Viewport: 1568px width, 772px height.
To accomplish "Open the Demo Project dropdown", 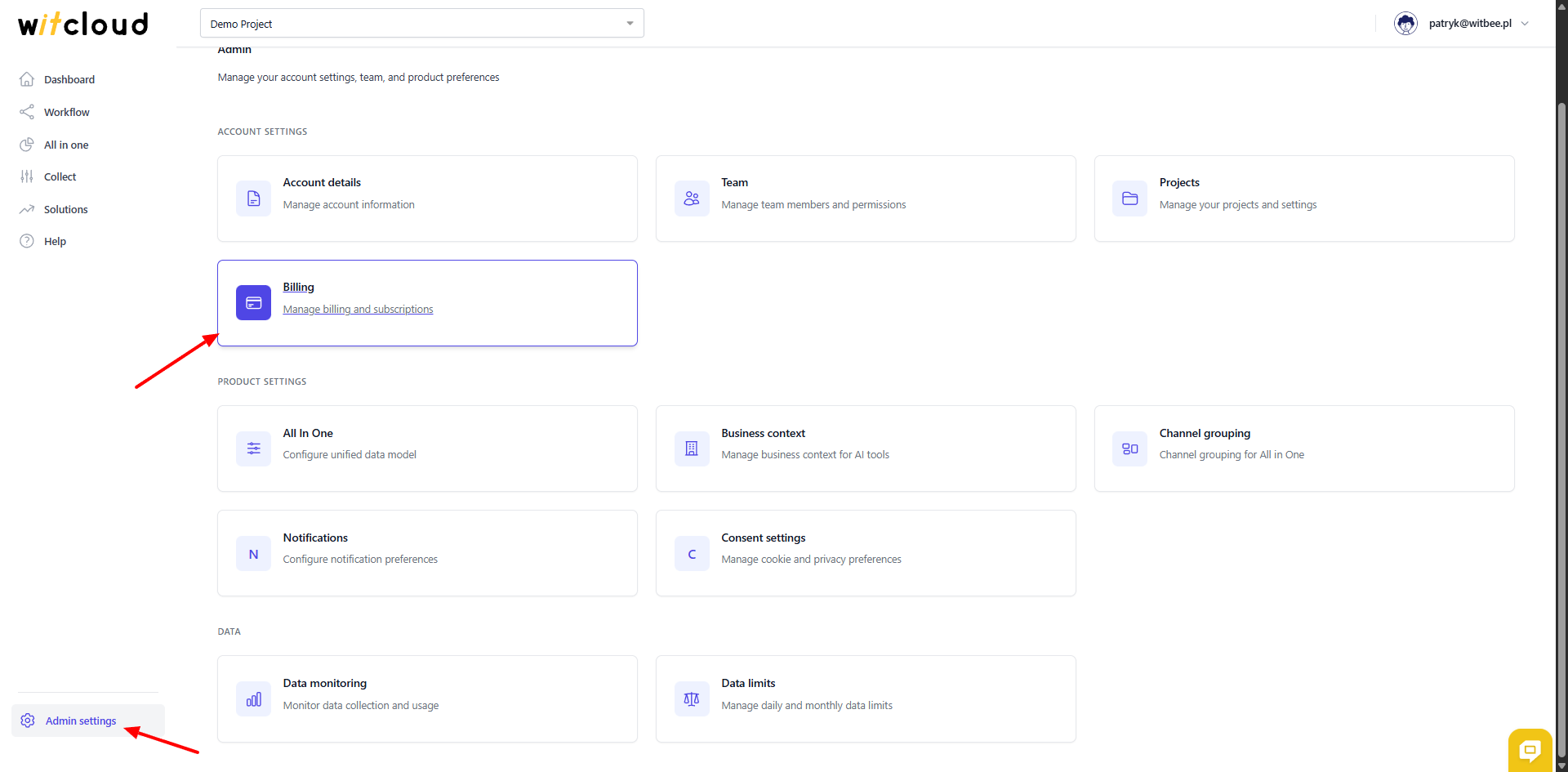I will click(x=421, y=24).
